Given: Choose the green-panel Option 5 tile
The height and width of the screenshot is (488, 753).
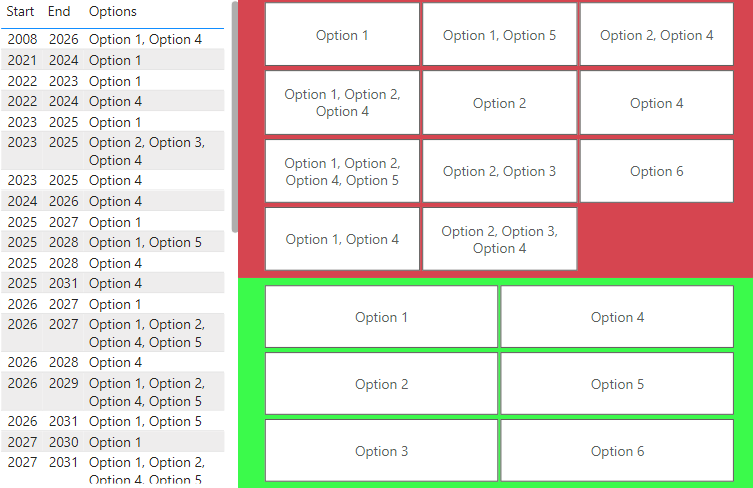Looking at the screenshot, I should 617,384.
